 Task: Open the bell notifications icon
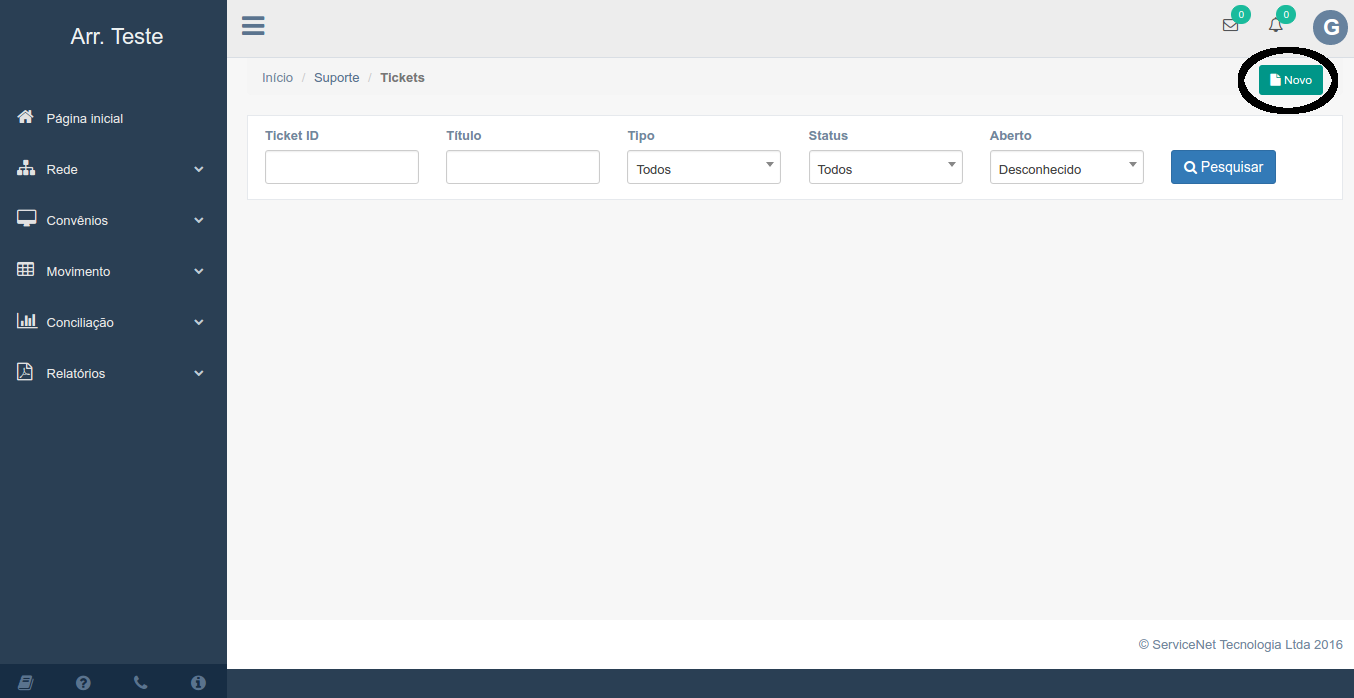[x=1275, y=26]
